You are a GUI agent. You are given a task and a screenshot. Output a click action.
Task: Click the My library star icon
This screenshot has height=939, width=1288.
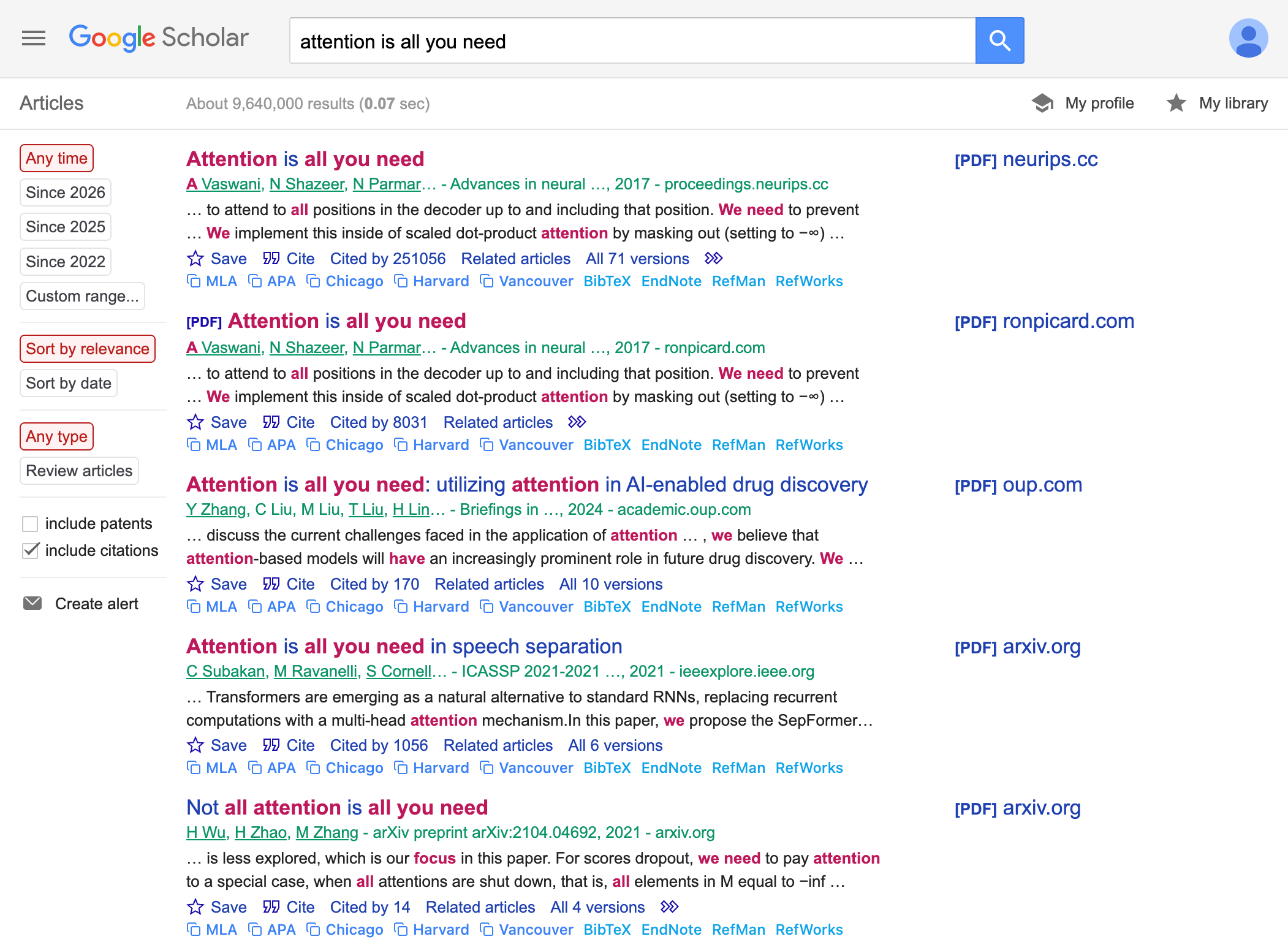1176,103
